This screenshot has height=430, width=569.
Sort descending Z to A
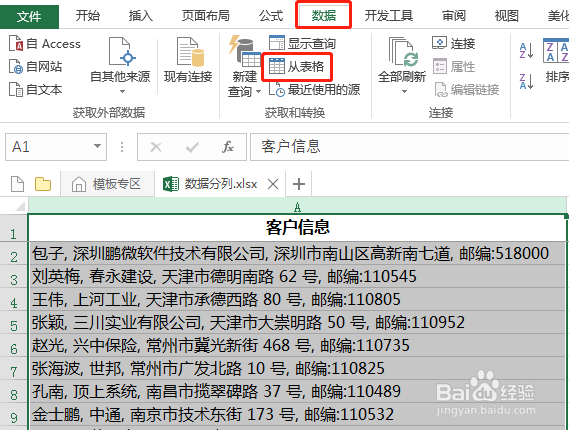[x=526, y=81]
